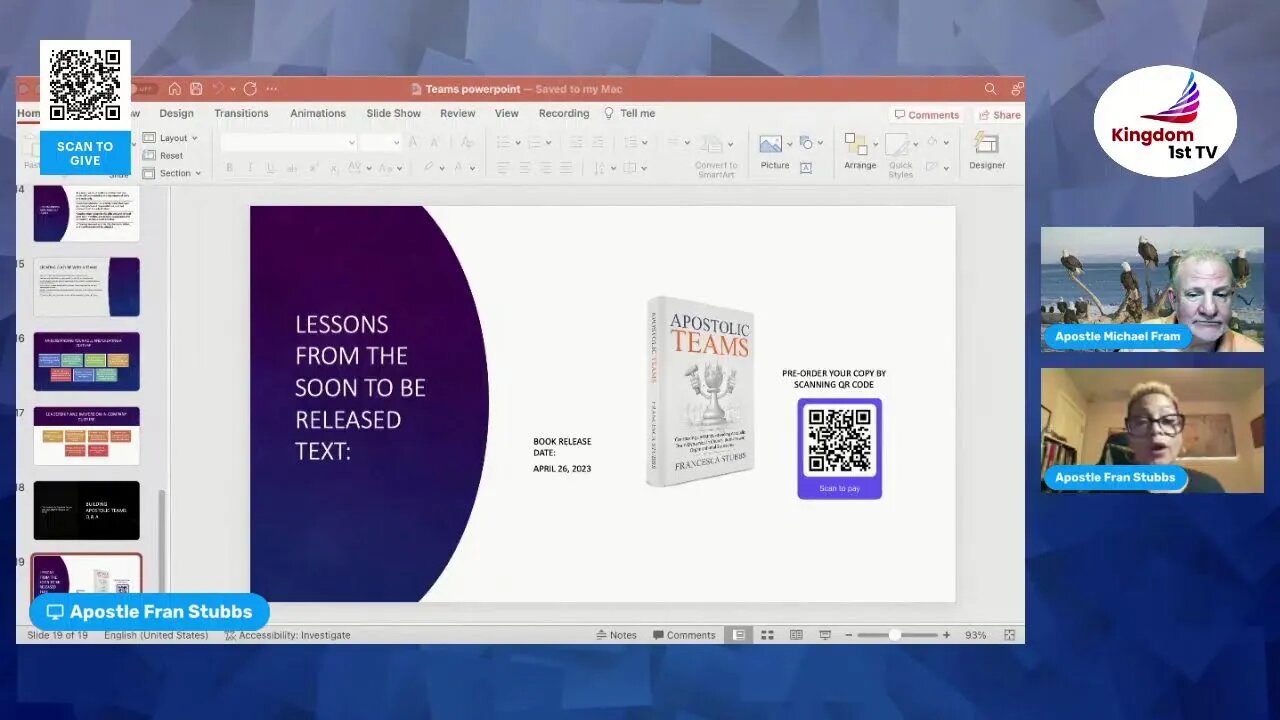The image size is (1280, 720).
Task: Open the Transitions tab
Action: pyautogui.click(x=241, y=114)
